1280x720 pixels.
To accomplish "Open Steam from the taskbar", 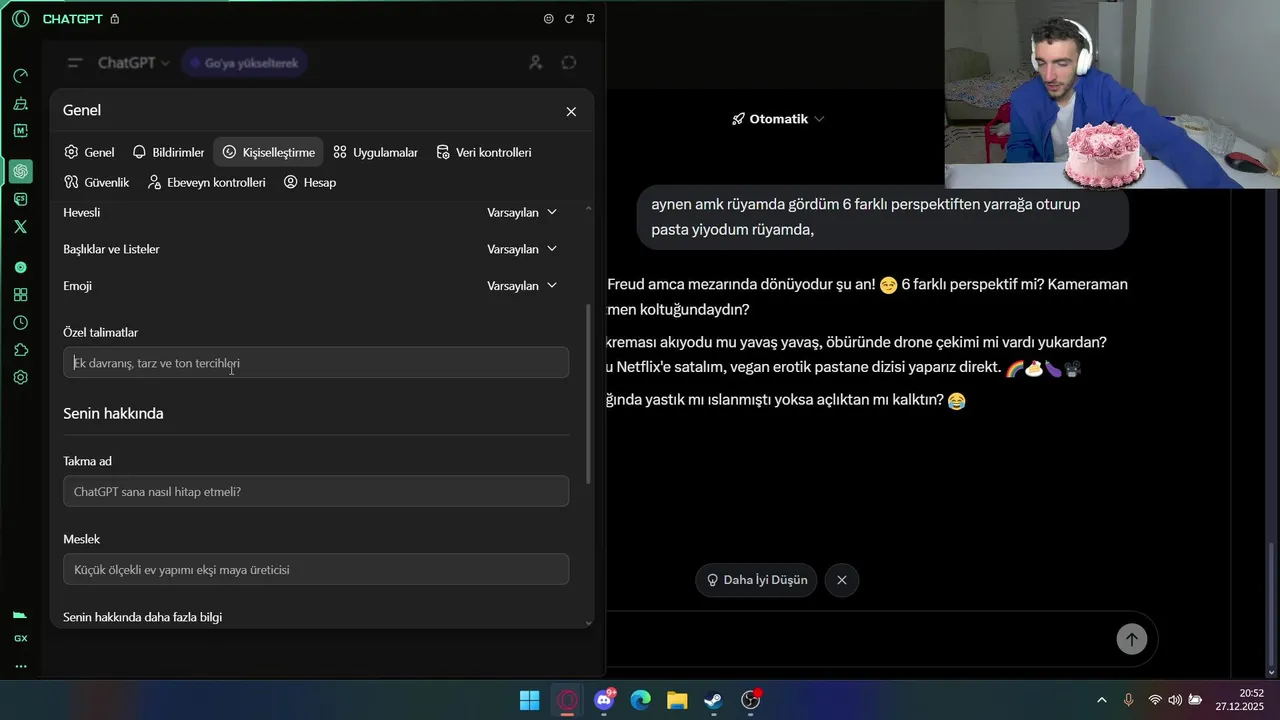I will click(713, 700).
